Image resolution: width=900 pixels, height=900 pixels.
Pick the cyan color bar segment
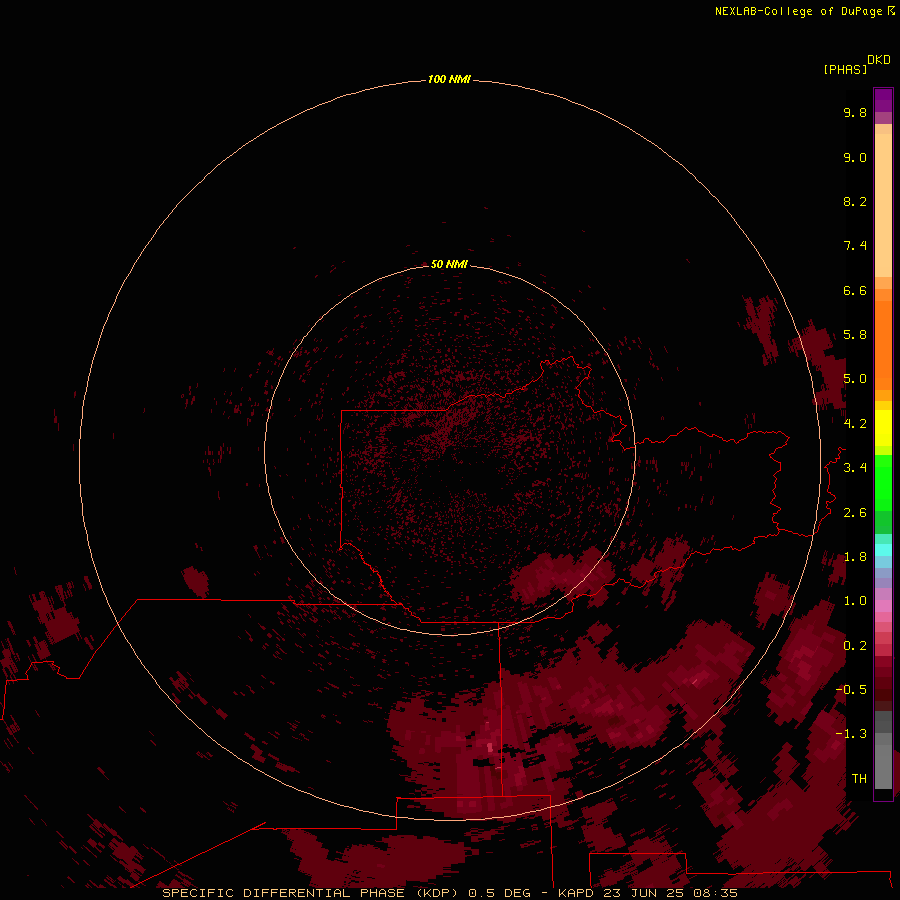click(x=883, y=550)
